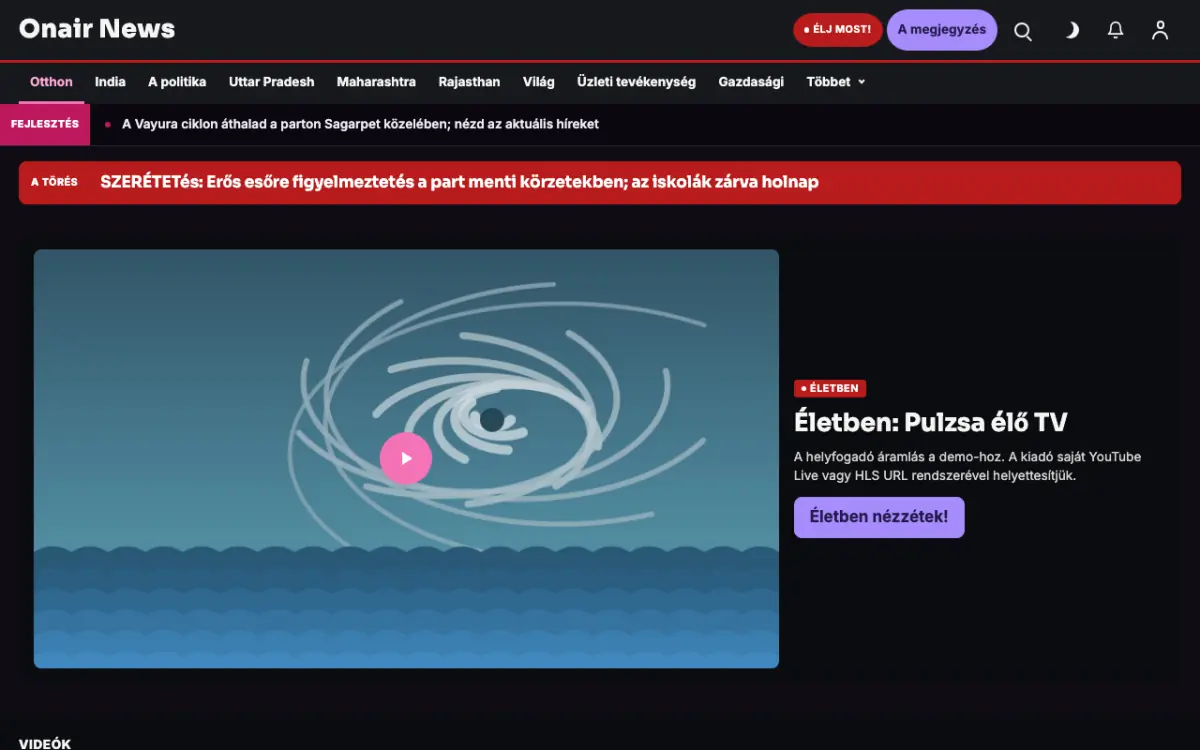Click the cyclone video thumbnail's ocean waves
Screen dimensions: 1200x750
pos(406,606)
